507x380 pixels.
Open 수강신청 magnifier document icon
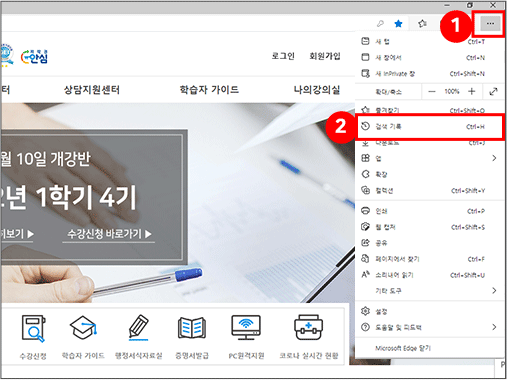[33, 329]
